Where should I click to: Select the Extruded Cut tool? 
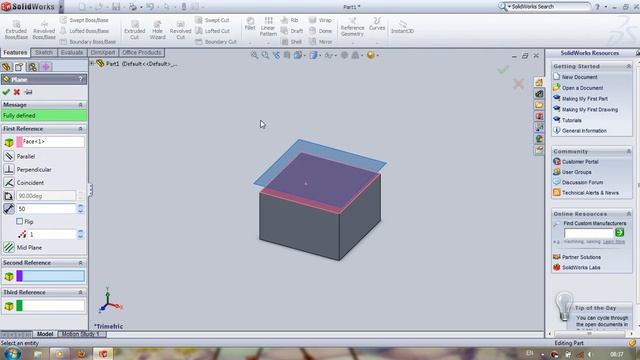[135, 30]
